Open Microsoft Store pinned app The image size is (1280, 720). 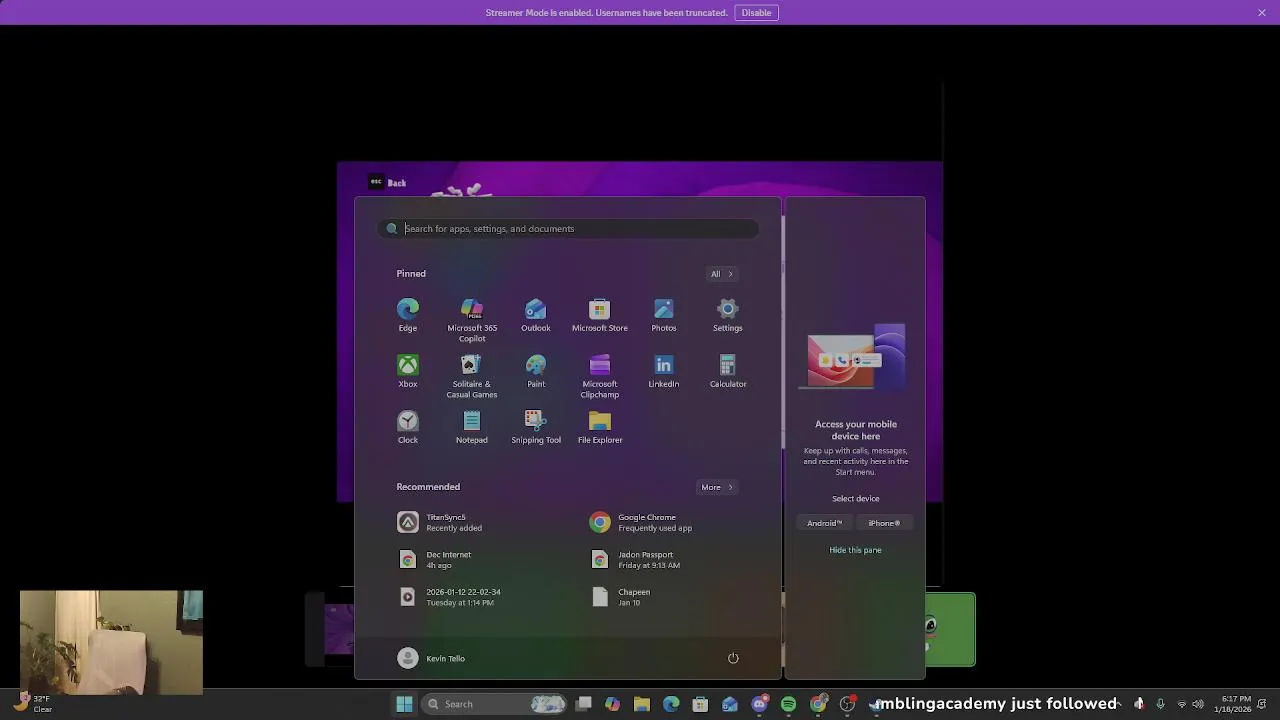[x=600, y=315]
